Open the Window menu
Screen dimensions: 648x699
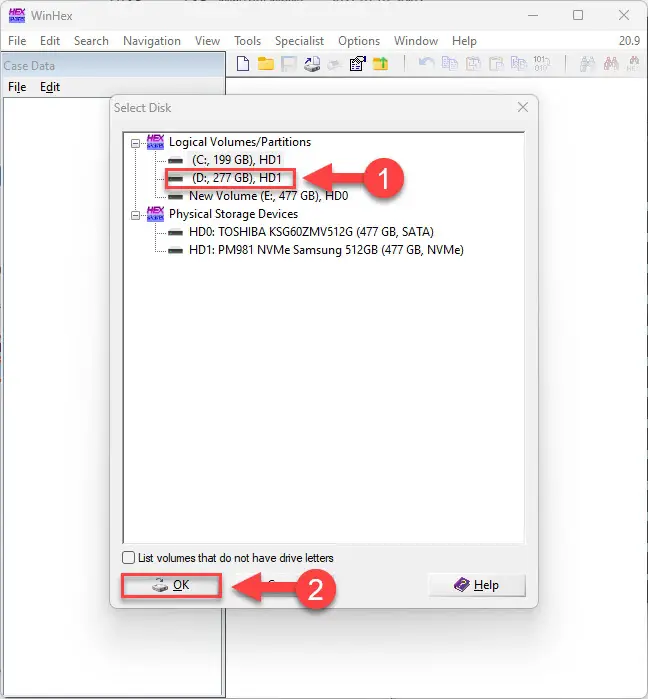click(416, 41)
